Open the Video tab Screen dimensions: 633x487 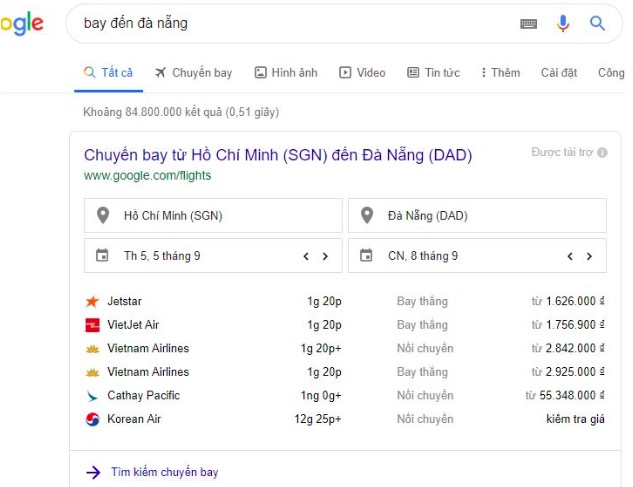362,73
